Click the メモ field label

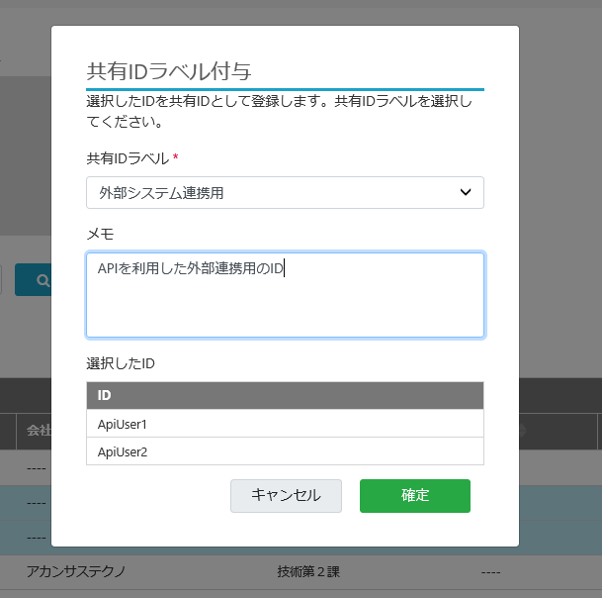(100, 234)
